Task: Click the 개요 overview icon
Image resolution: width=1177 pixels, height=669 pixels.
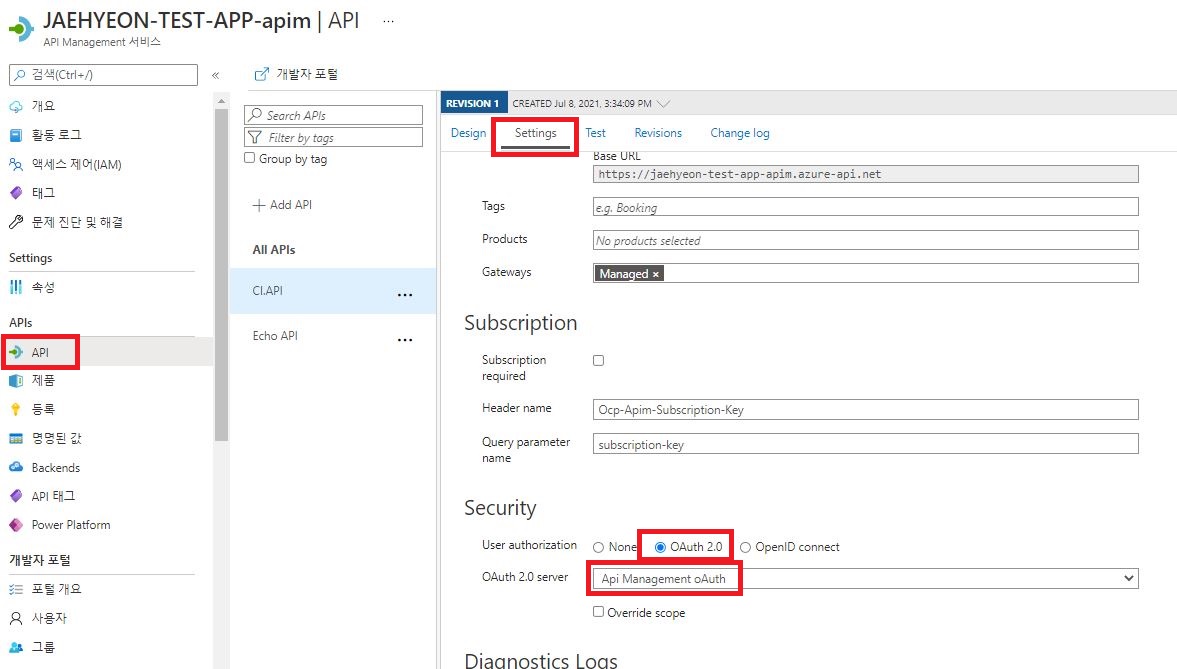Action: click(16, 107)
